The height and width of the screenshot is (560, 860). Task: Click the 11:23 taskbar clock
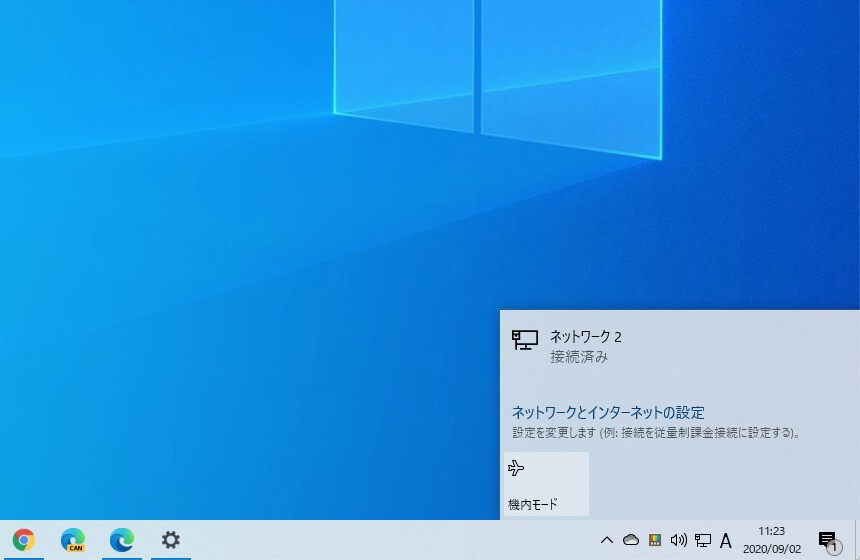pyautogui.click(x=771, y=531)
